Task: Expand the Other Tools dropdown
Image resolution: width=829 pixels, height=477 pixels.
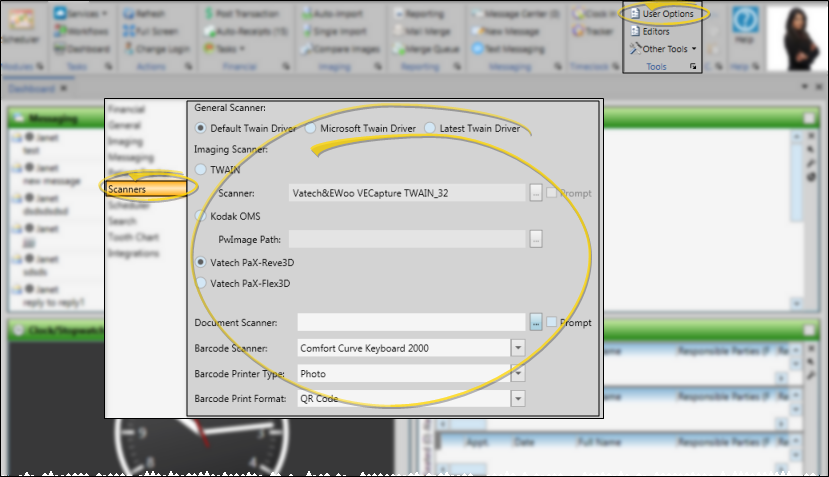Action: click(x=663, y=49)
